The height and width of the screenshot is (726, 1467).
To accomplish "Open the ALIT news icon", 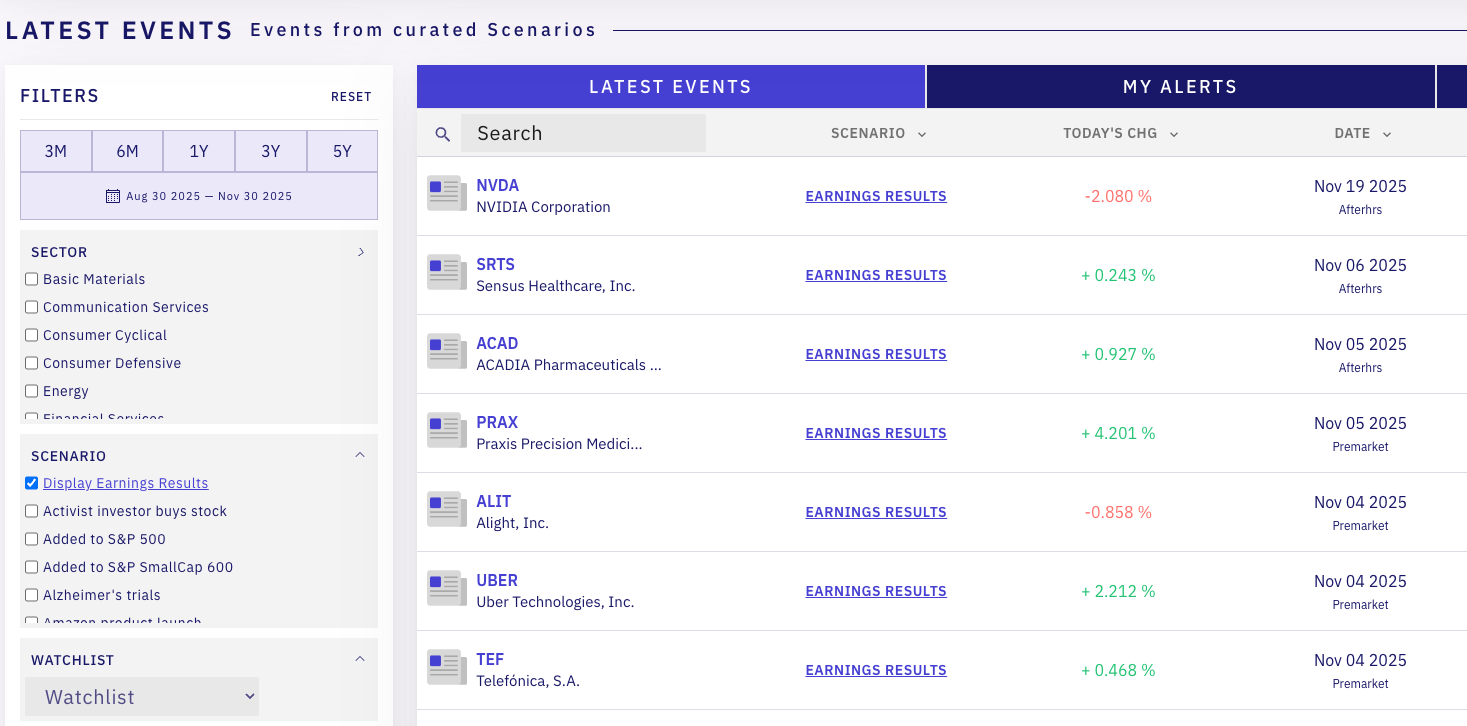I will tap(446, 509).
